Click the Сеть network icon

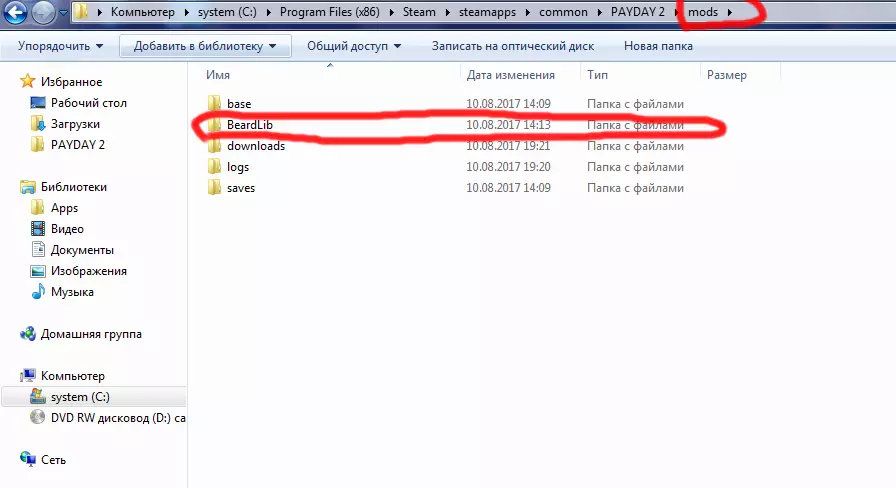tap(27, 459)
